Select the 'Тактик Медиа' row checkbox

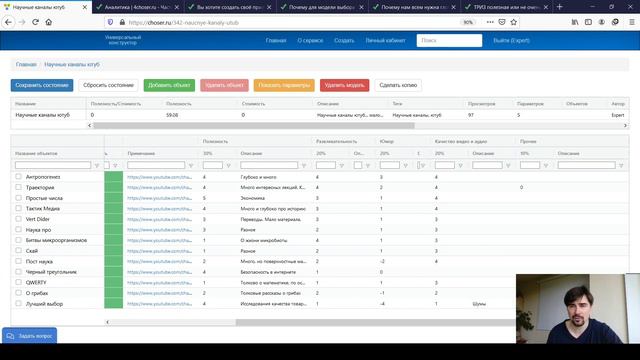click(18, 208)
